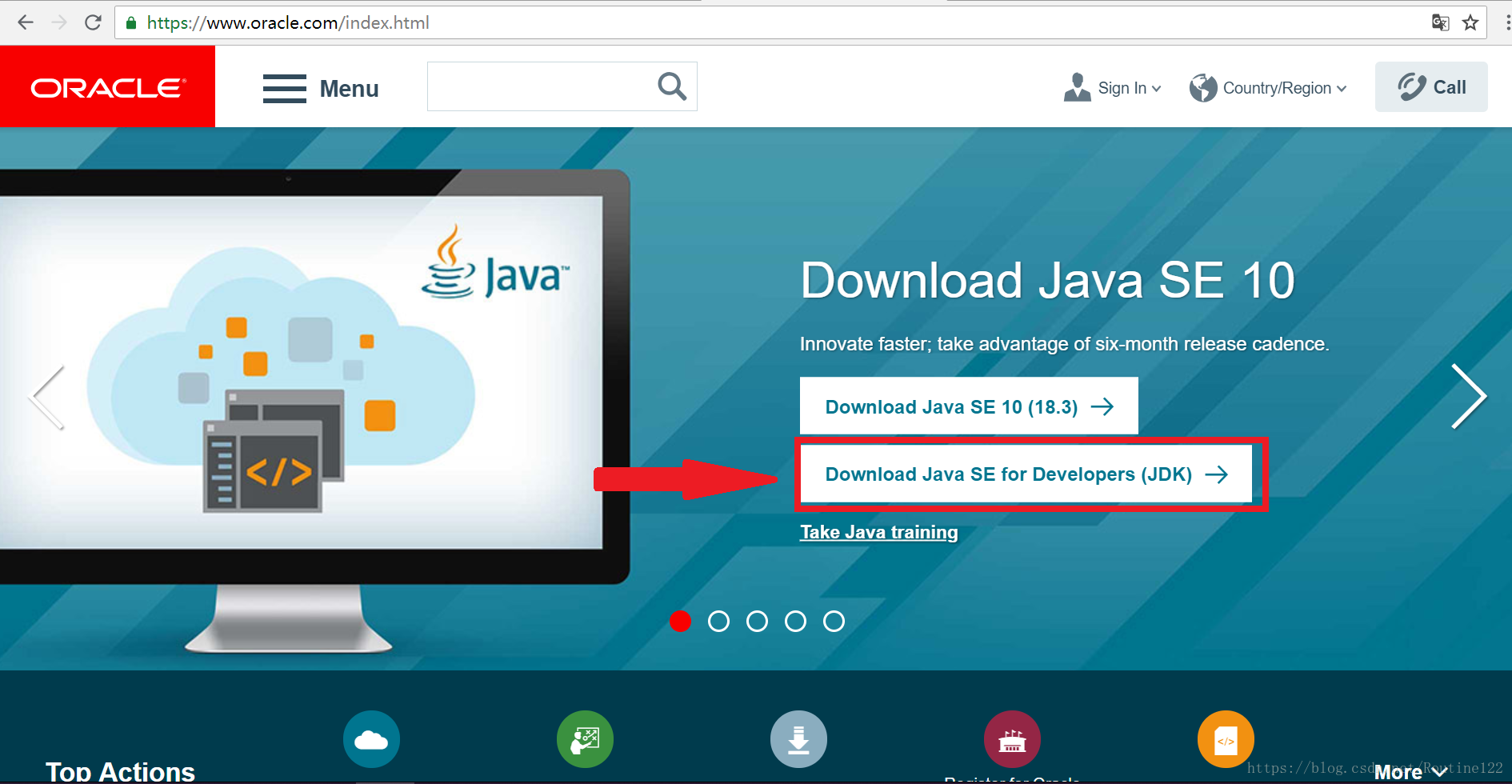The height and width of the screenshot is (784, 1512).
Task: Click the green secure padlock icon
Action: coord(131,22)
